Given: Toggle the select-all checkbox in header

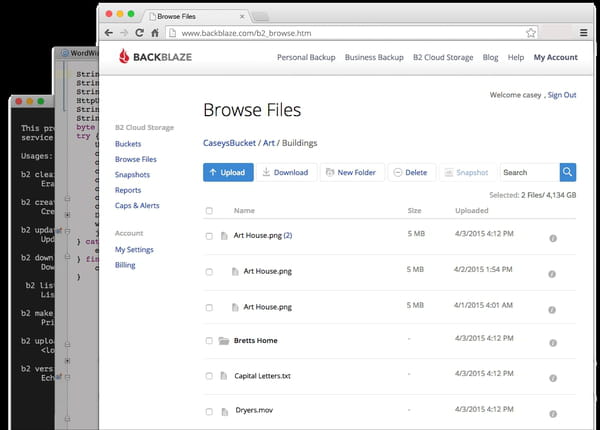Looking at the screenshot, I should pos(209,211).
